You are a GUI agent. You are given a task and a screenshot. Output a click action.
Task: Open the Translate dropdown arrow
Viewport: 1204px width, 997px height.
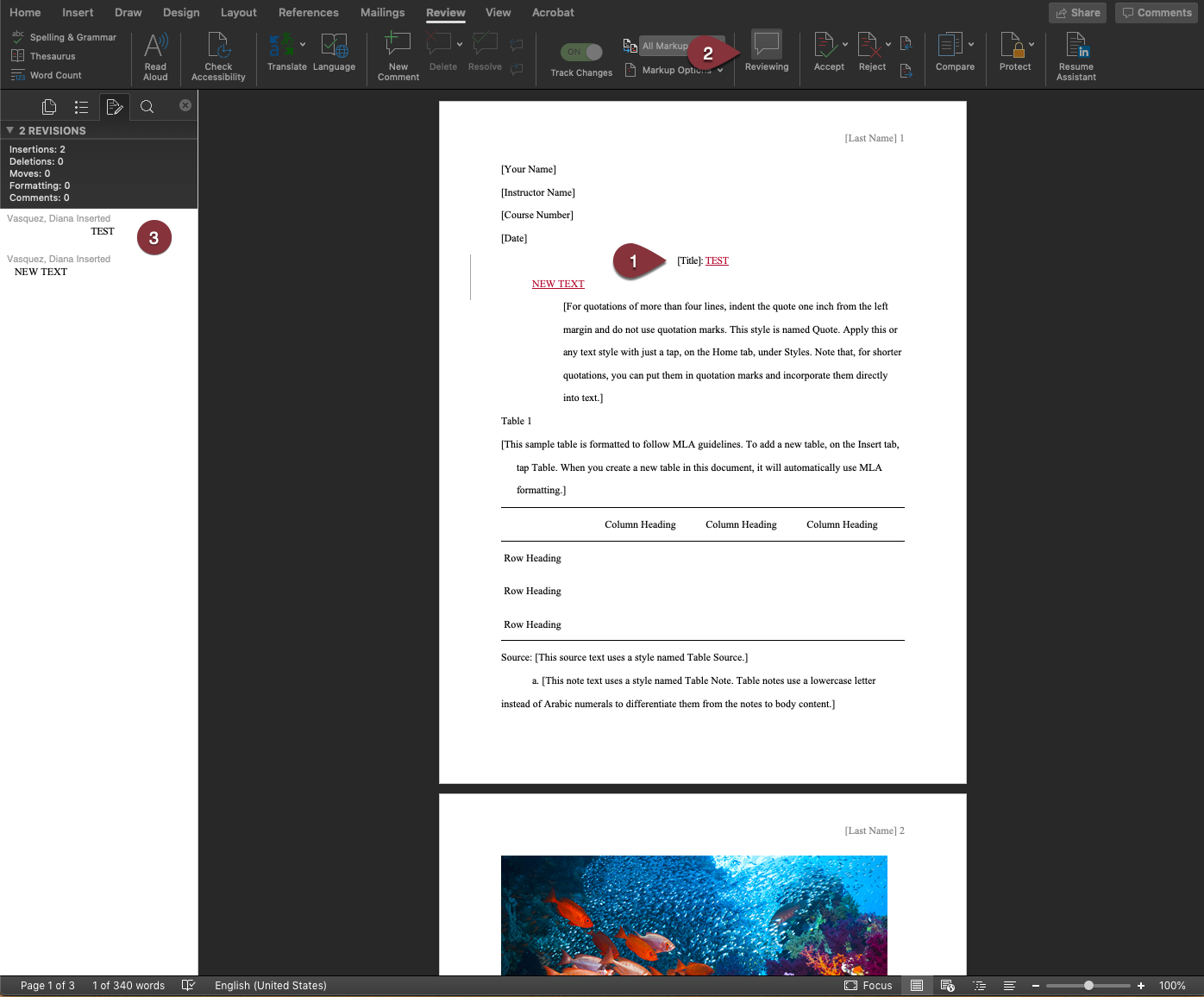303,44
